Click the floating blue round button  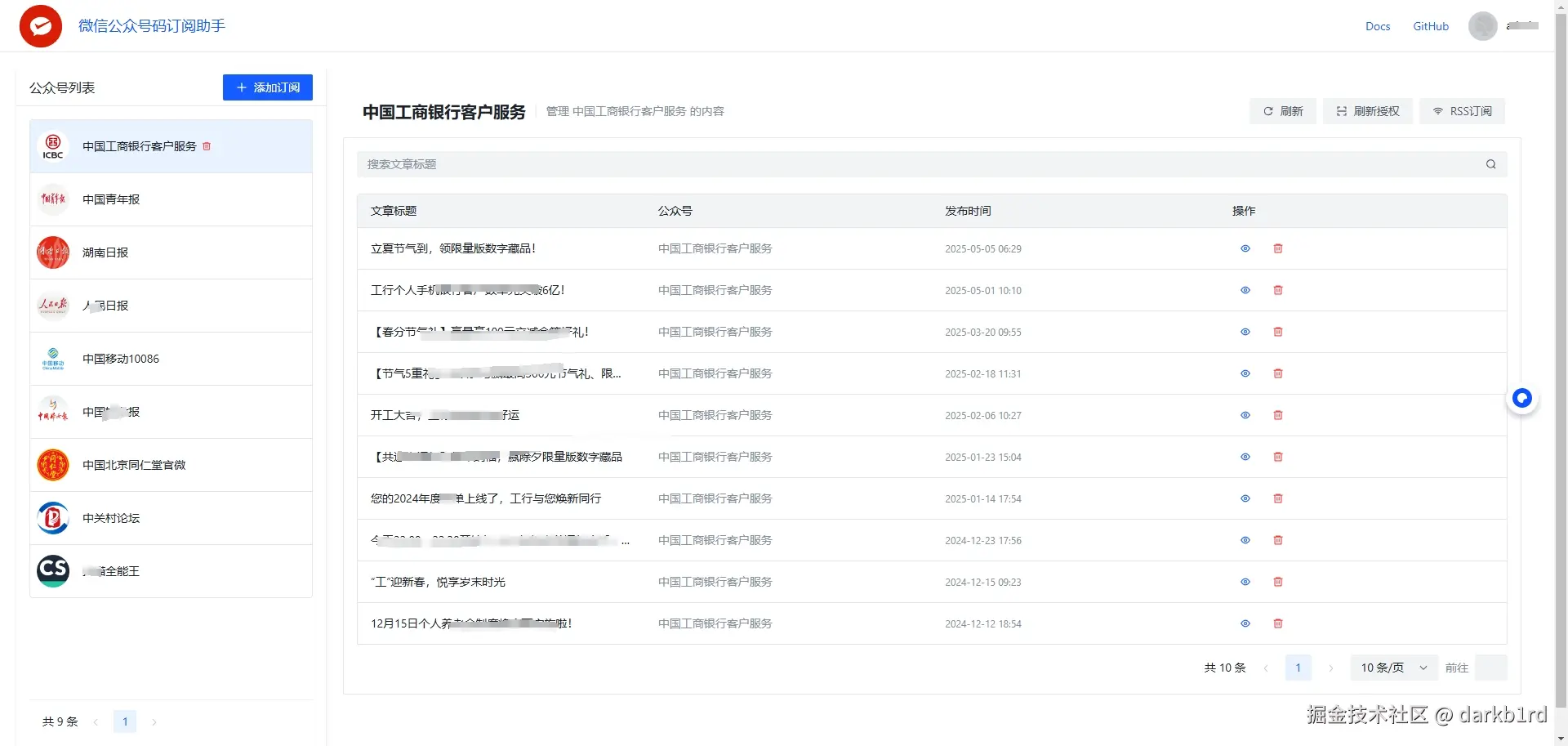pyautogui.click(x=1521, y=398)
